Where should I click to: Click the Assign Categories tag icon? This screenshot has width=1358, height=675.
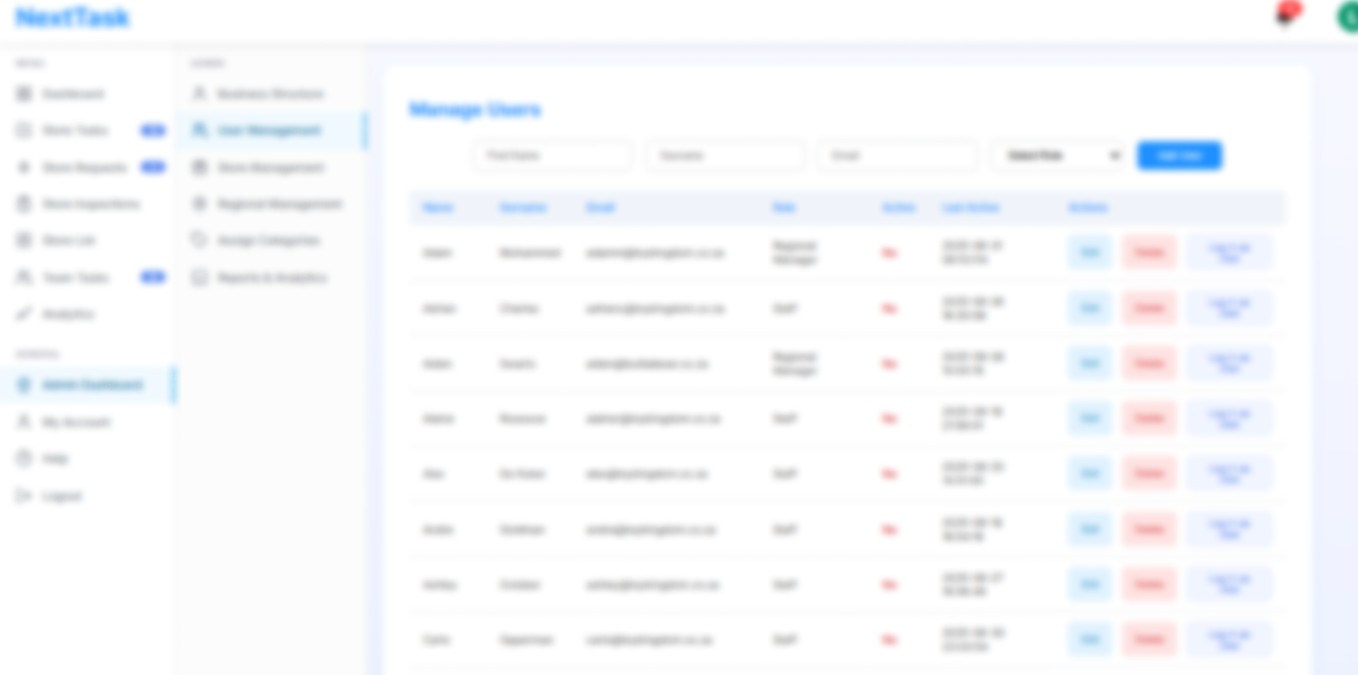pyautogui.click(x=200, y=240)
